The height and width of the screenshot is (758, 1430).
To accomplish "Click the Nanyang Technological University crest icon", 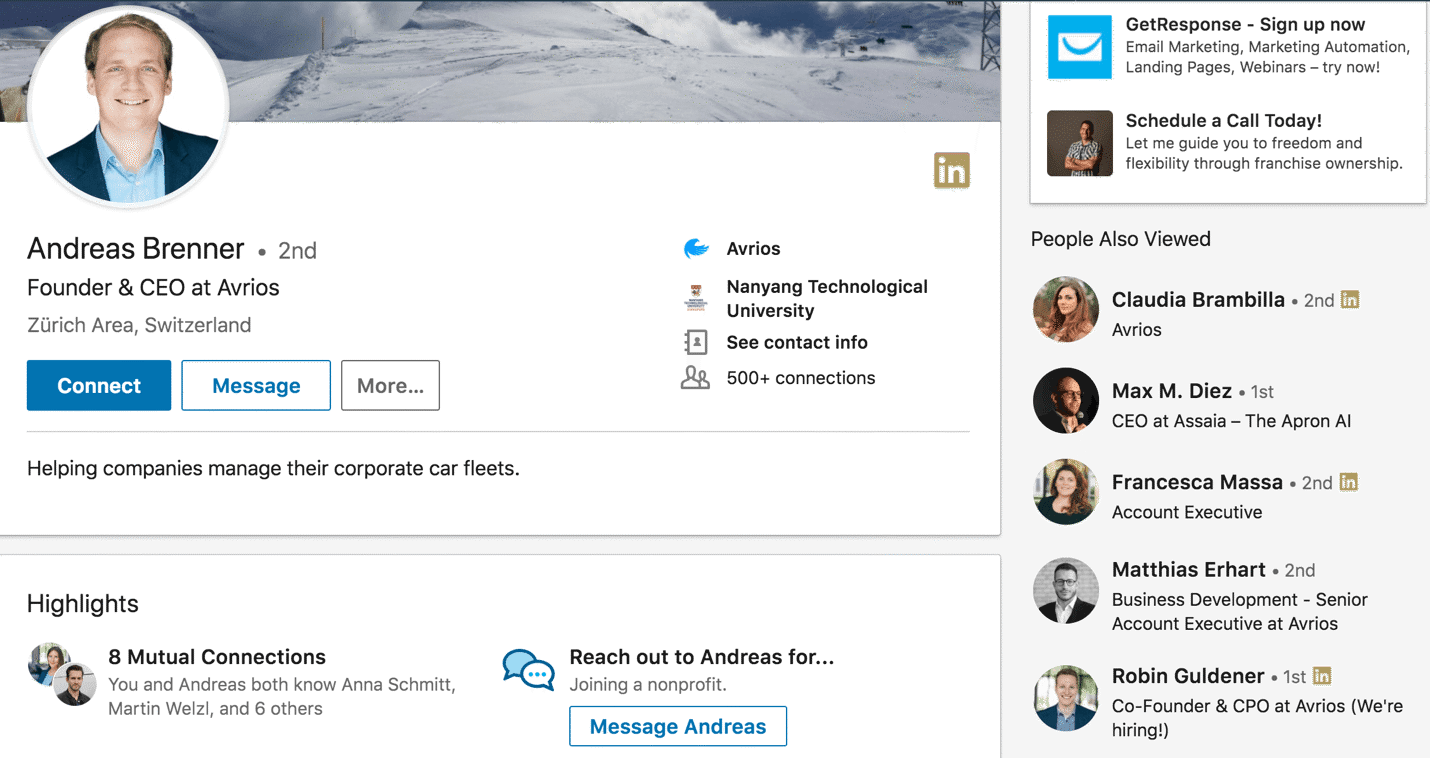I will click(696, 298).
